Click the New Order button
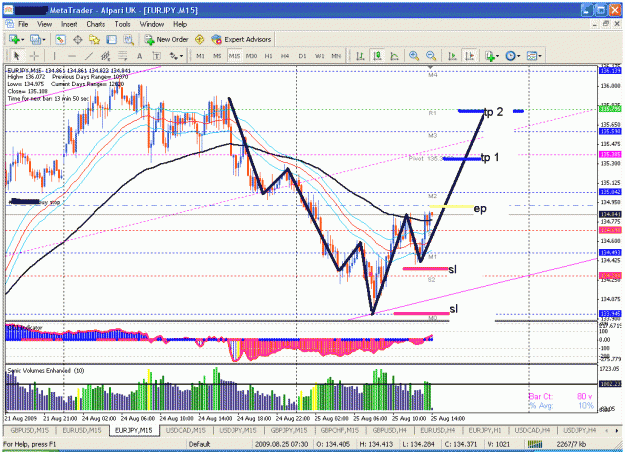 [167, 39]
